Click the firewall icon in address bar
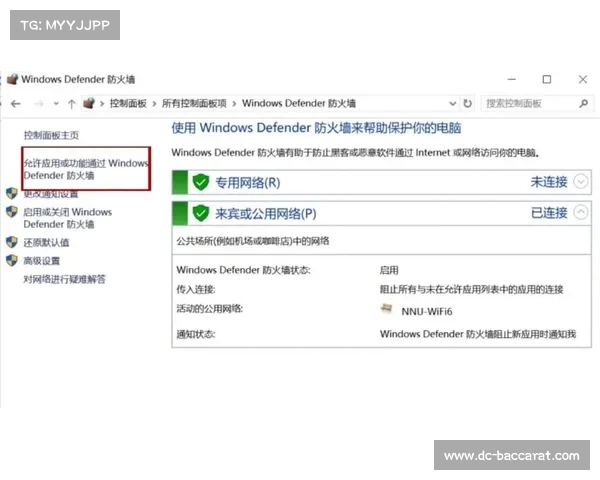 (89, 103)
